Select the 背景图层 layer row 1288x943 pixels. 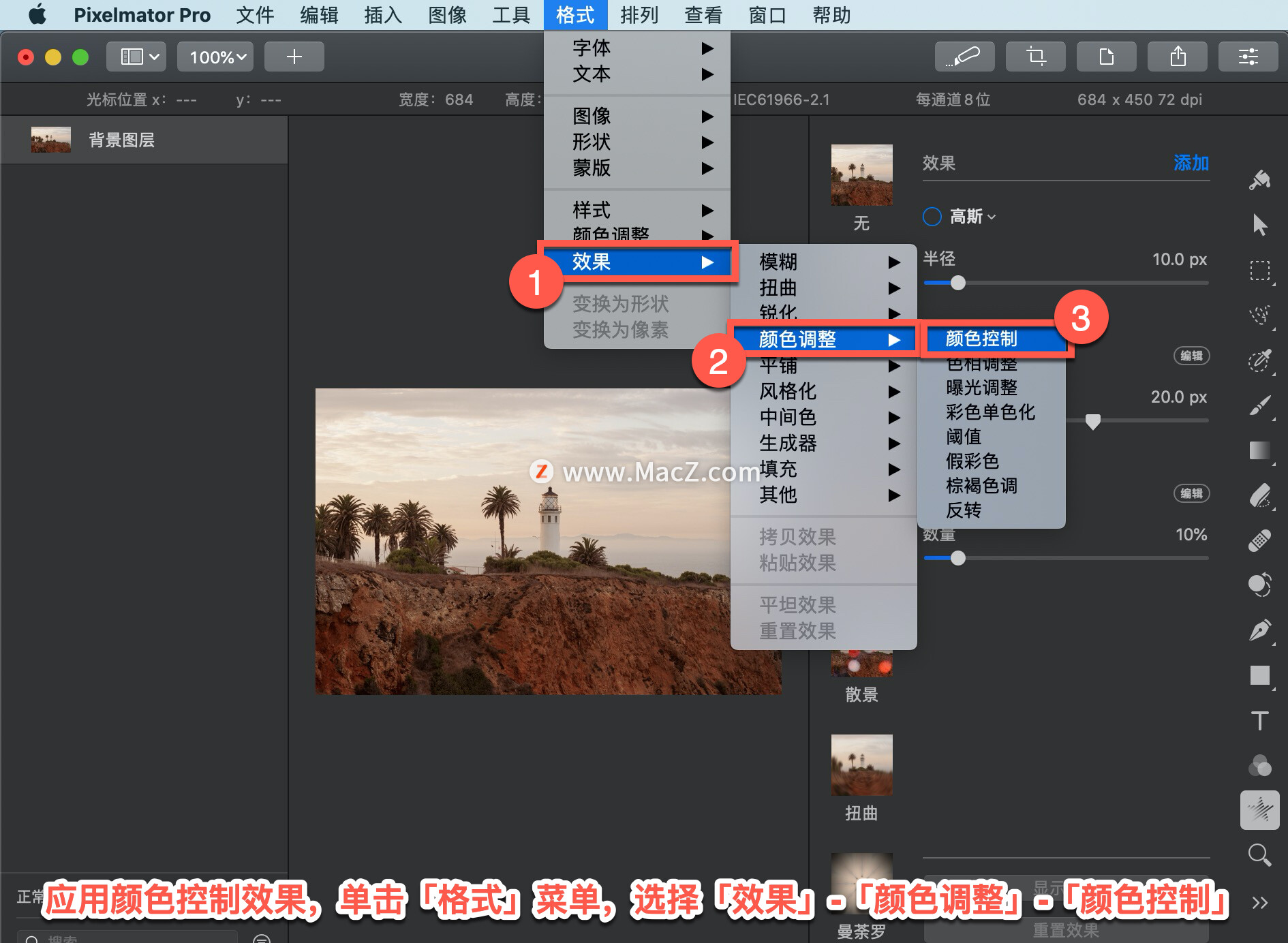pos(144,140)
